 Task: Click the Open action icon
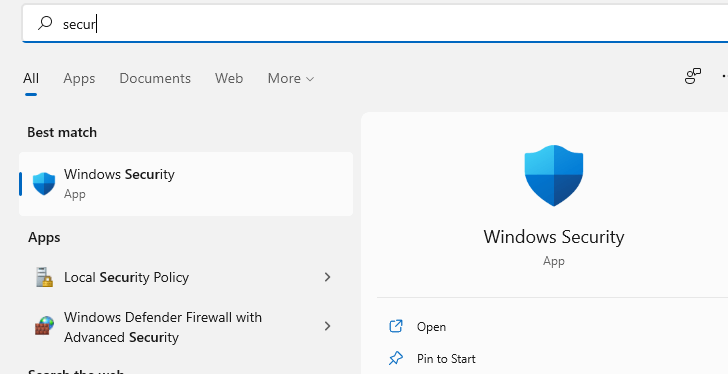click(396, 326)
